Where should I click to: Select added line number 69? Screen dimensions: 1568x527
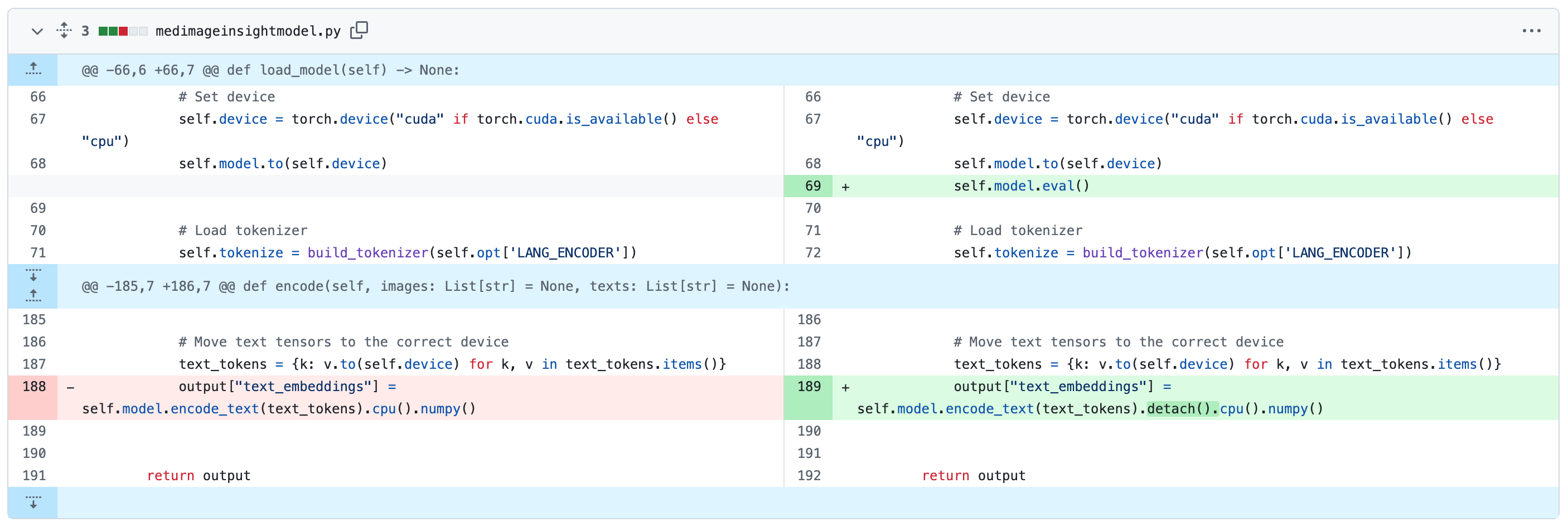[x=812, y=186]
